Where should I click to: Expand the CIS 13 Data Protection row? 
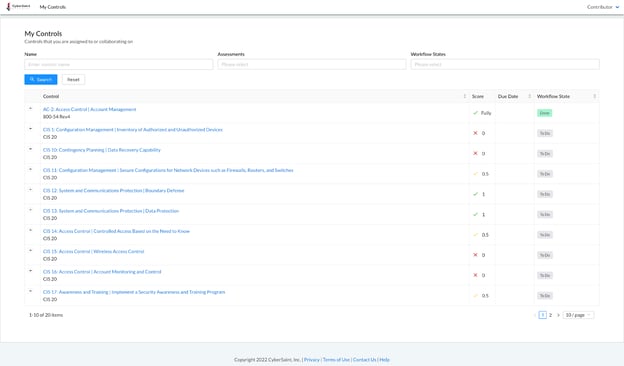point(31,210)
